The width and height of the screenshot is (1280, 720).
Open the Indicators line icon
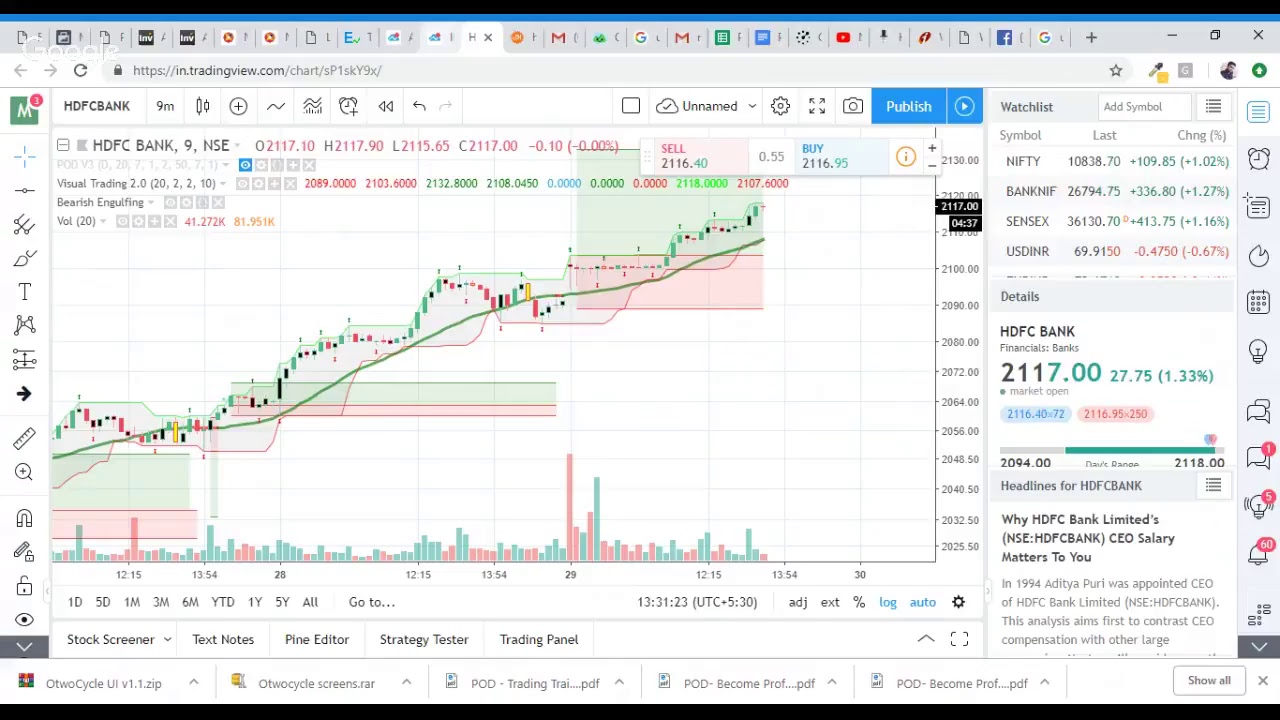pyautogui.click(x=276, y=106)
